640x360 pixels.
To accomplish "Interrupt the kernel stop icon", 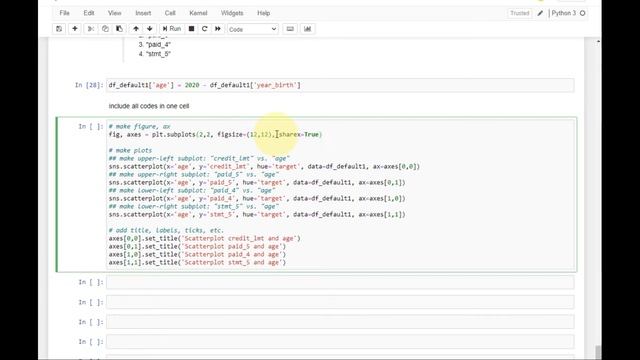I will pyautogui.click(x=191, y=29).
